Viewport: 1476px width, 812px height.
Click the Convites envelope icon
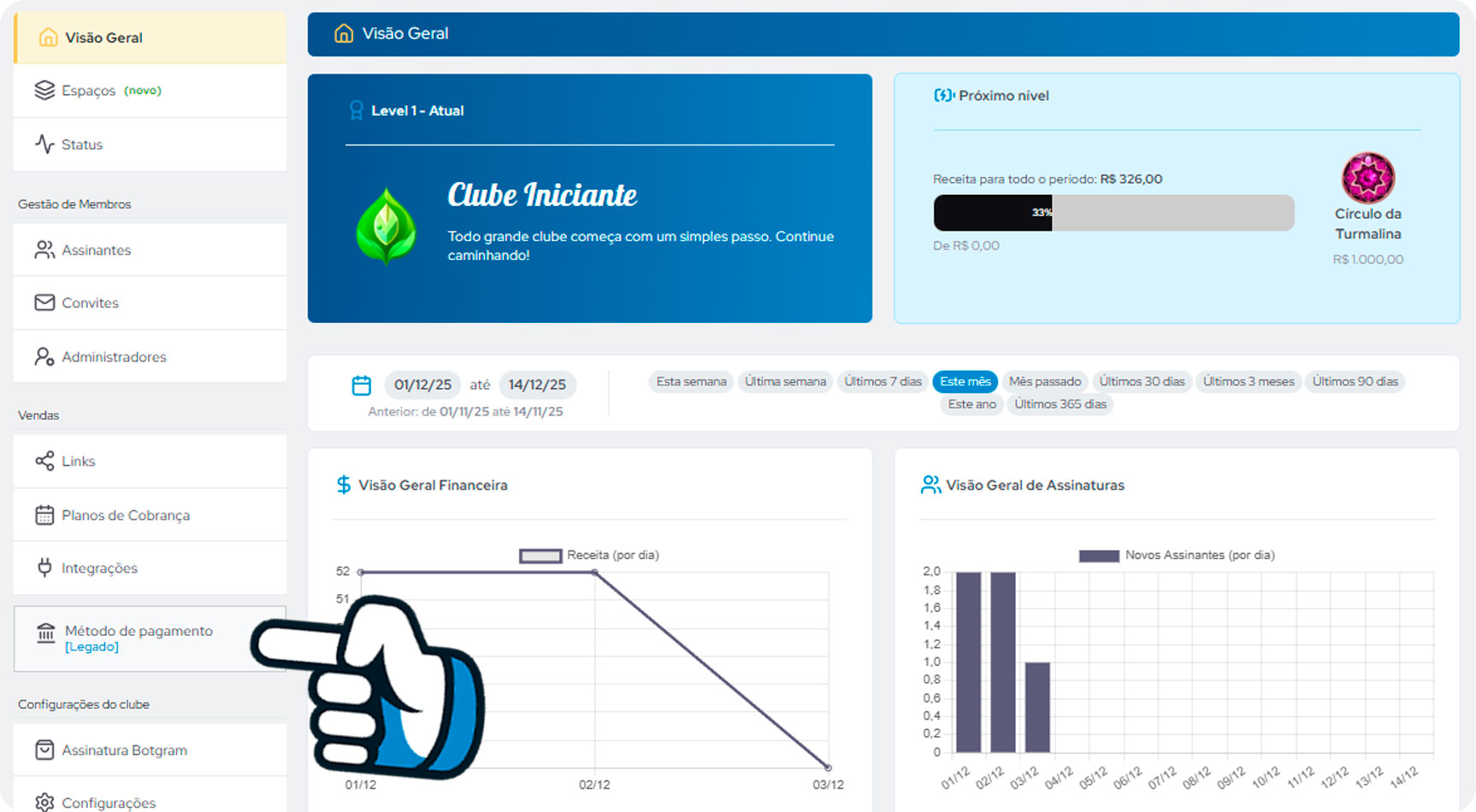coord(44,303)
